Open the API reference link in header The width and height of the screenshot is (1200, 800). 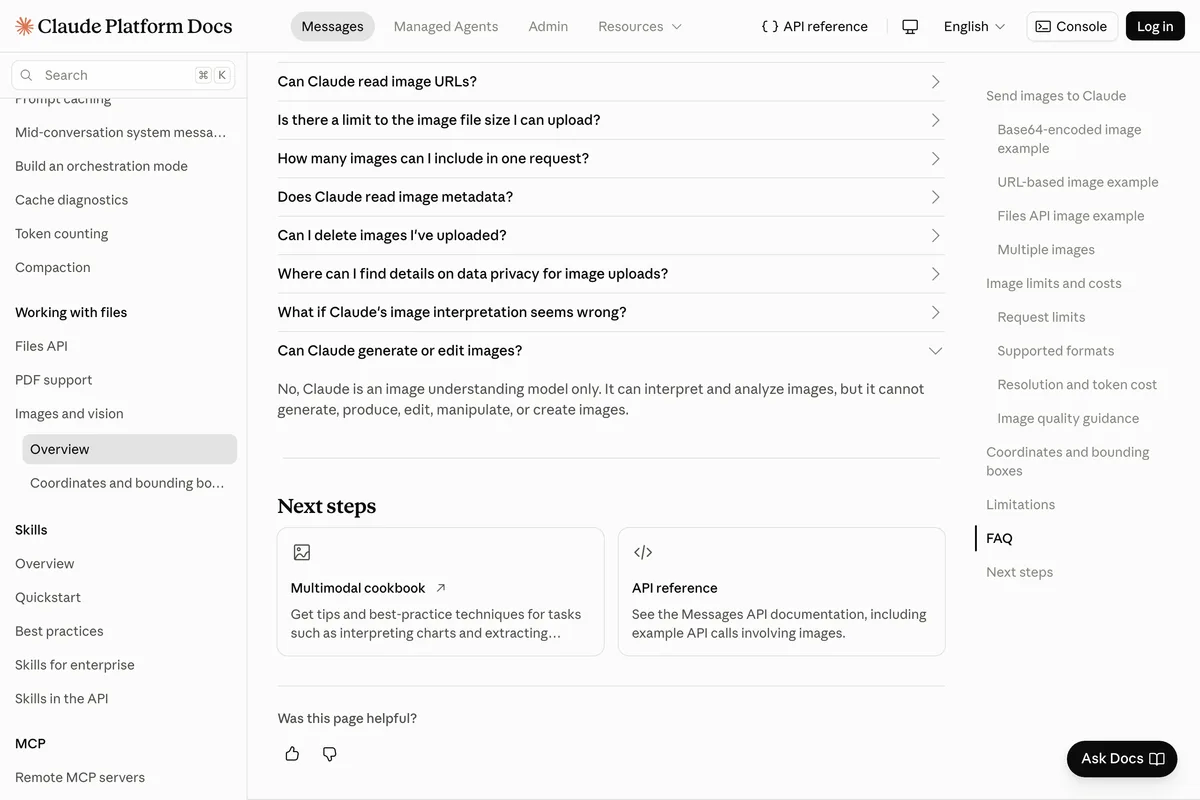pos(814,27)
